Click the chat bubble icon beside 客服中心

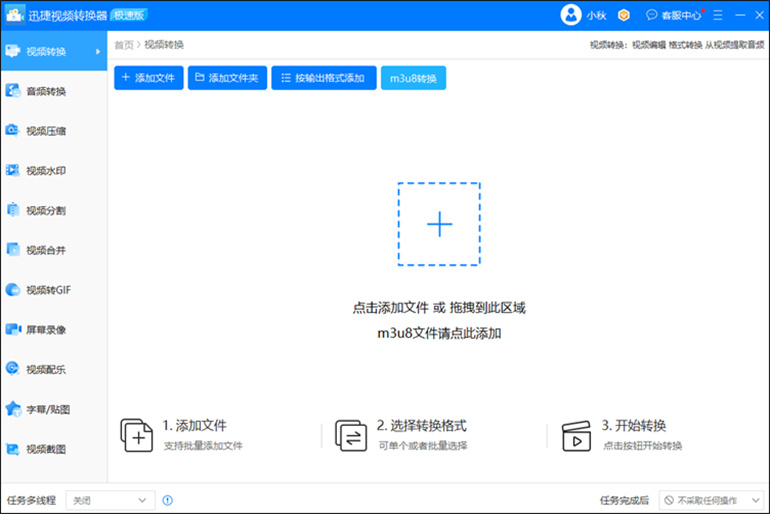(x=652, y=15)
